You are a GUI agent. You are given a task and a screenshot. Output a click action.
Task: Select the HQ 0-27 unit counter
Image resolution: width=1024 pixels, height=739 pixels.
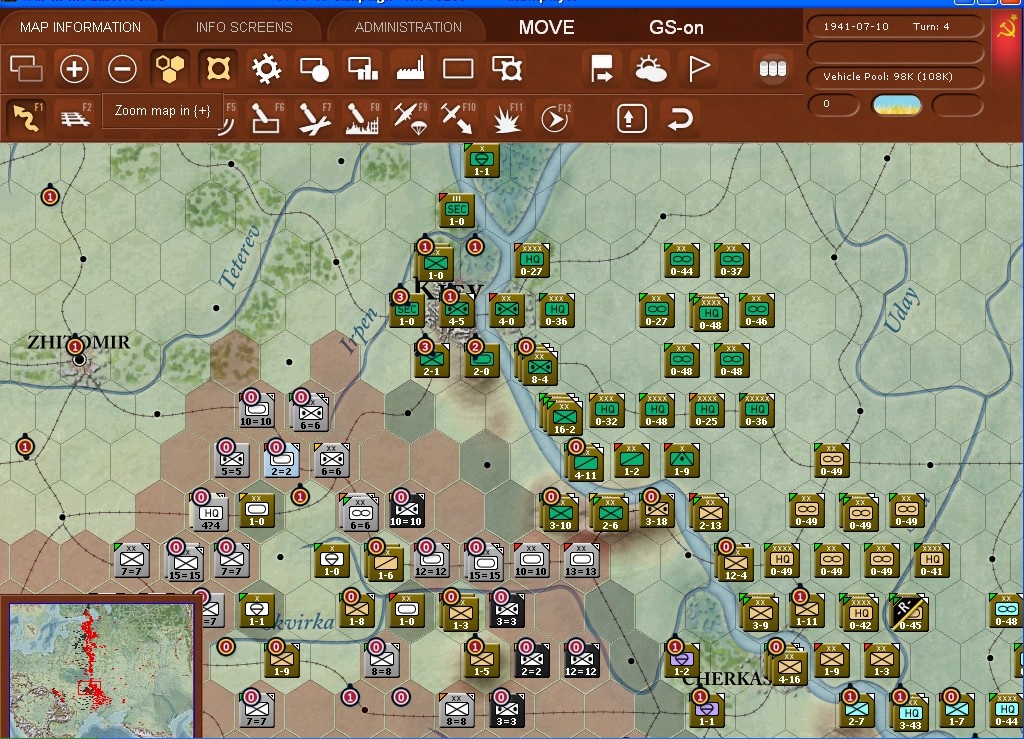pyautogui.click(x=531, y=260)
